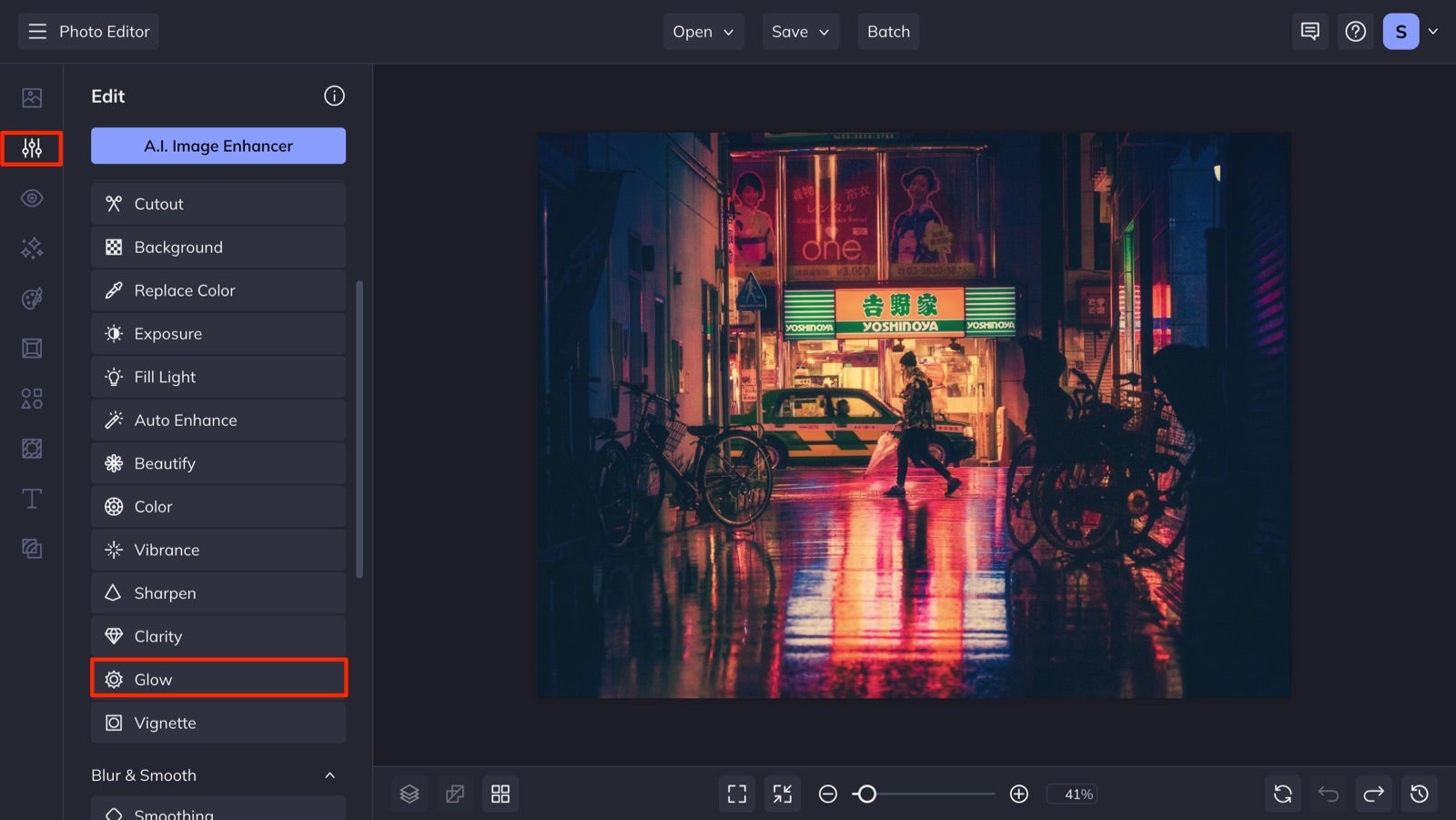Apply the Glow effect
The height and width of the screenshot is (820, 1456).
click(218, 678)
